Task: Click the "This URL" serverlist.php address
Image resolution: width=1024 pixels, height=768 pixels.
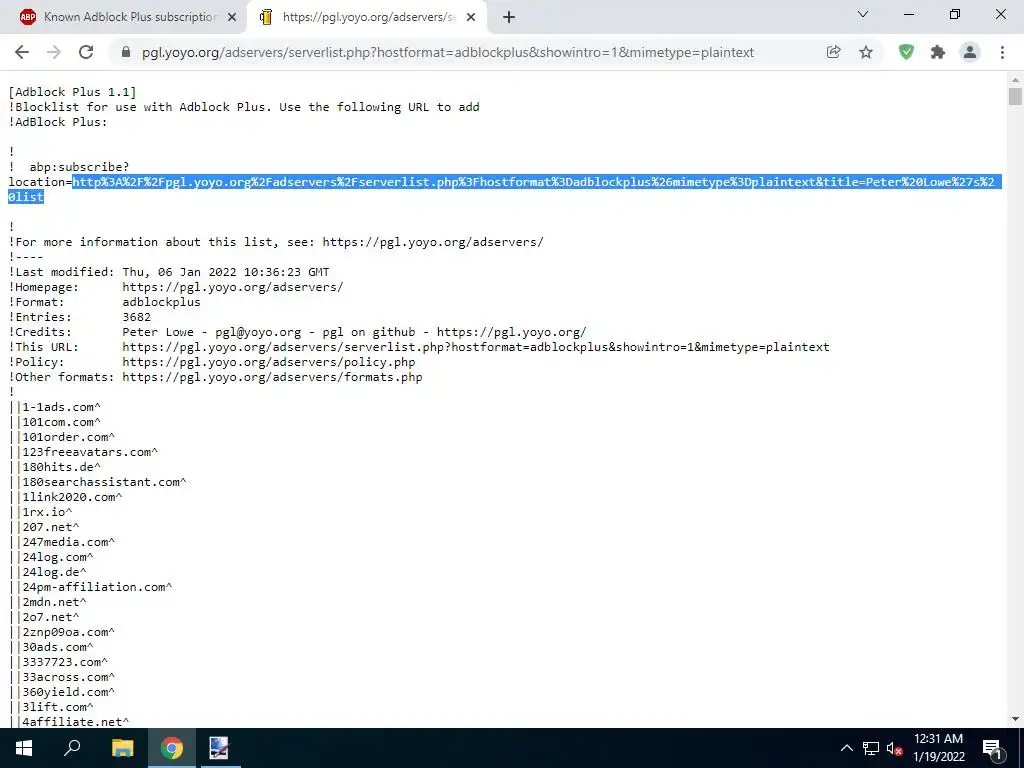Action: click(475, 347)
